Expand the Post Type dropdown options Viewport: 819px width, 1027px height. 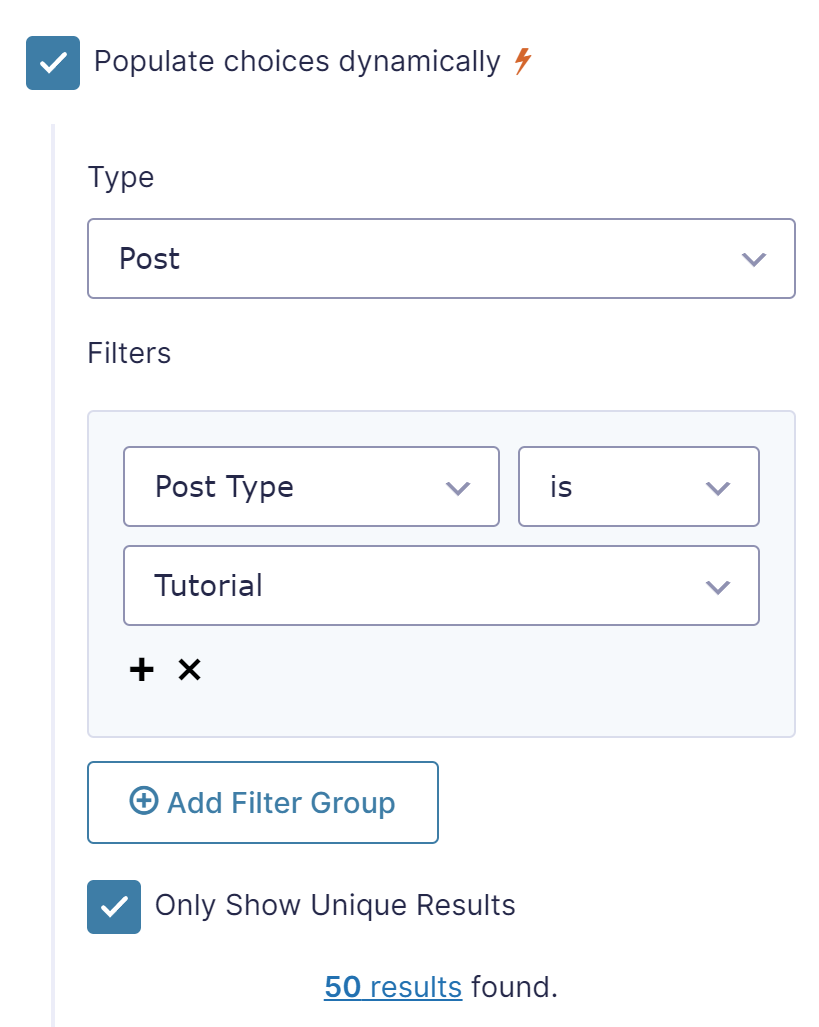[x=311, y=487]
